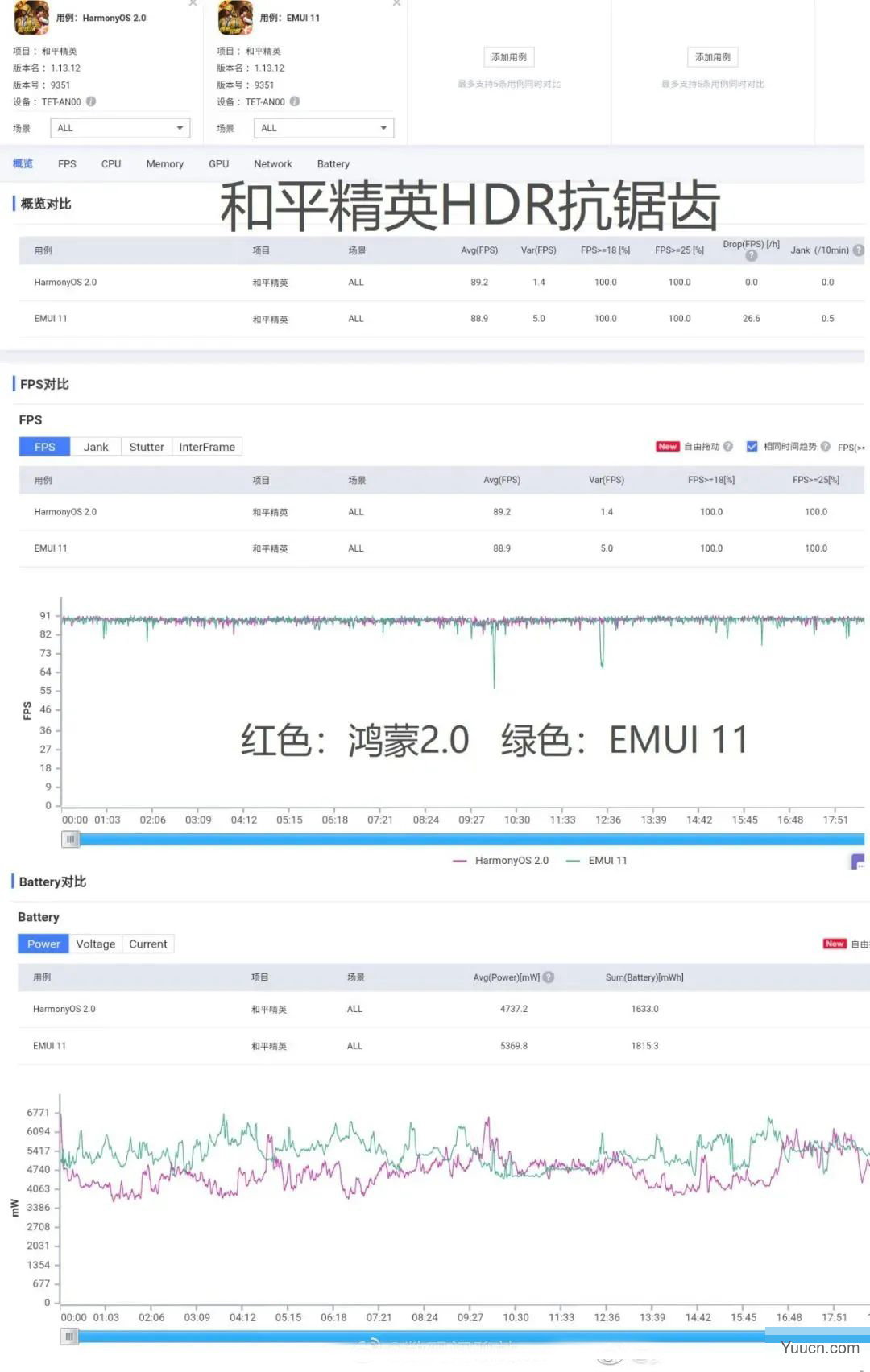This screenshot has width=870, height=1372.
Task: Click the Drop(FPS) [/h] column header
Action: (x=752, y=245)
